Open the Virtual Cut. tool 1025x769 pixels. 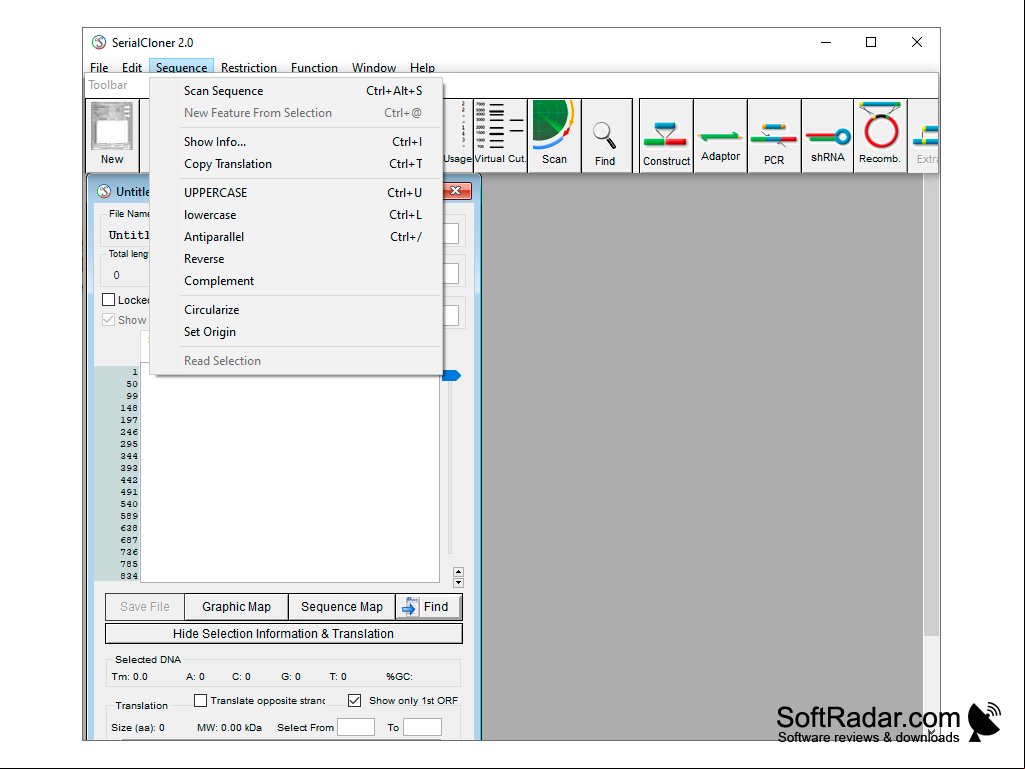tap(500, 135)
